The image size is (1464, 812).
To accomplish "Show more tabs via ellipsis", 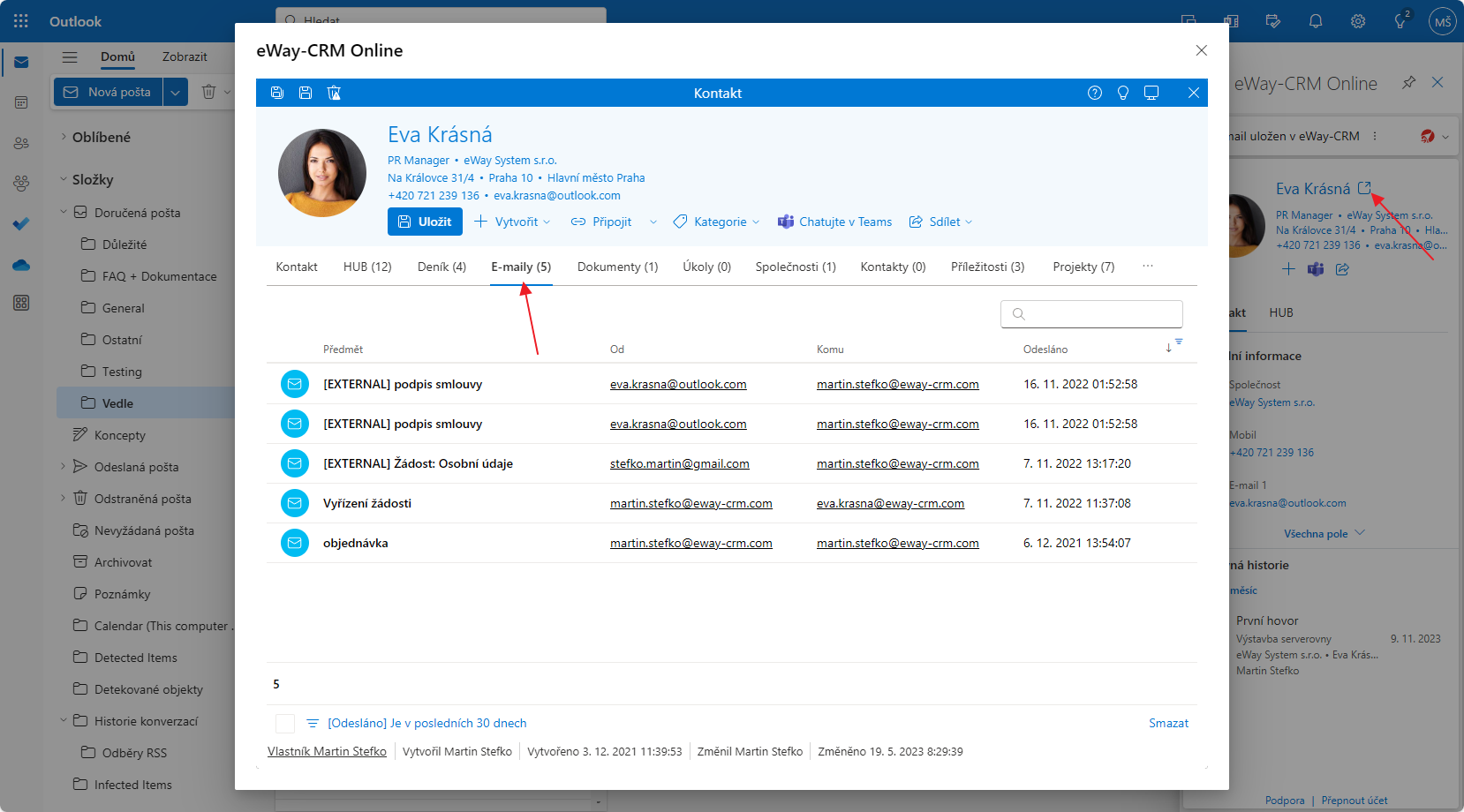I will pyautogui.click(x=1148, y=266).
